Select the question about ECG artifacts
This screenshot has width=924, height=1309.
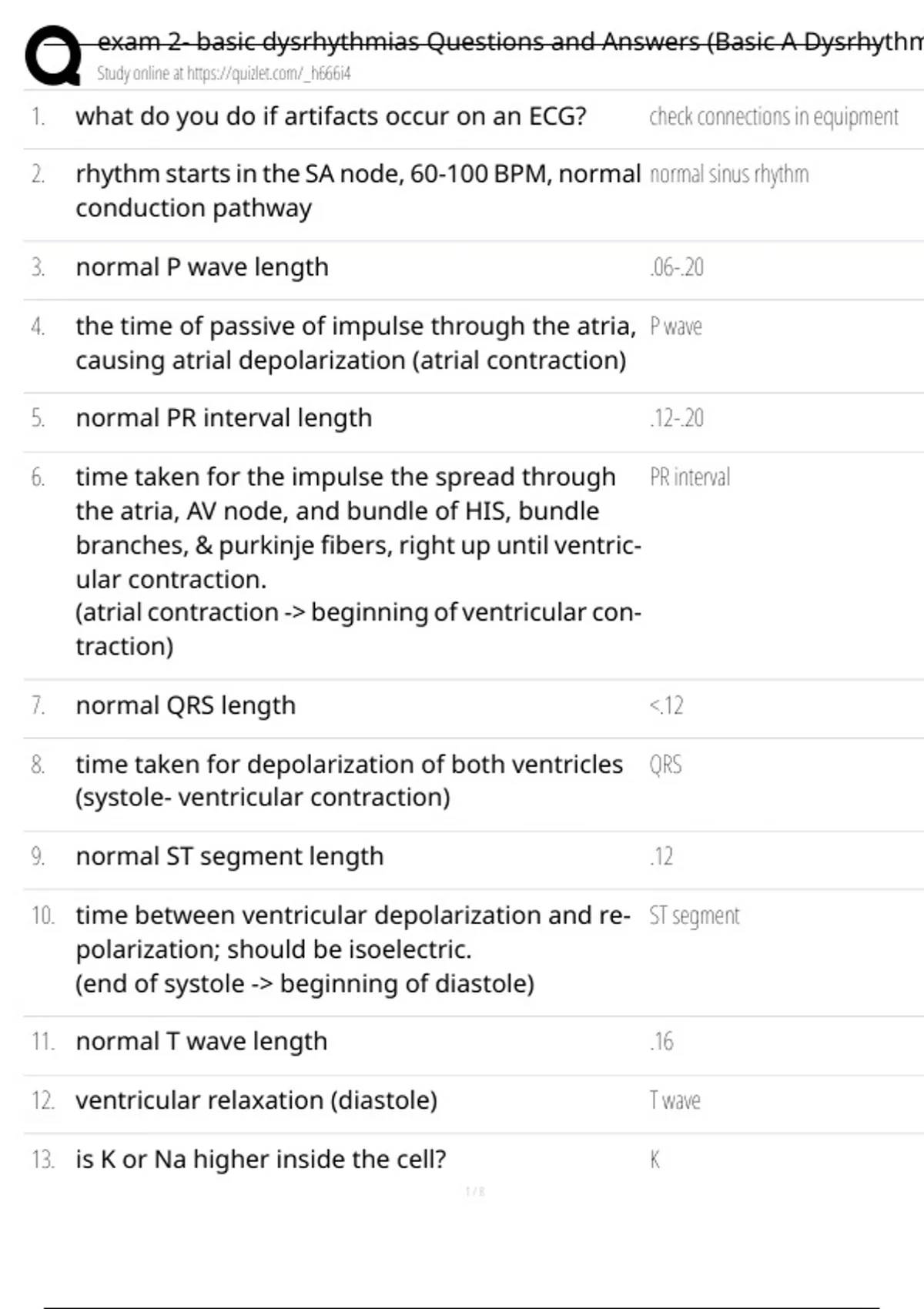coord(330,116)
